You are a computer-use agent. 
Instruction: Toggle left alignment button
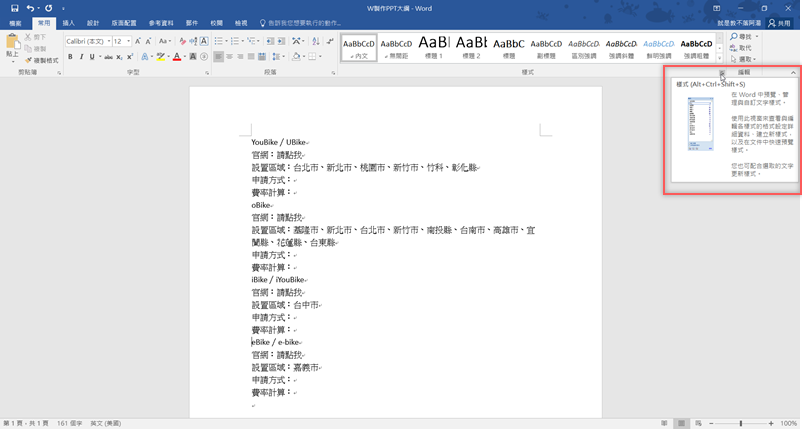pyautogui.click(x=218, y=57)
